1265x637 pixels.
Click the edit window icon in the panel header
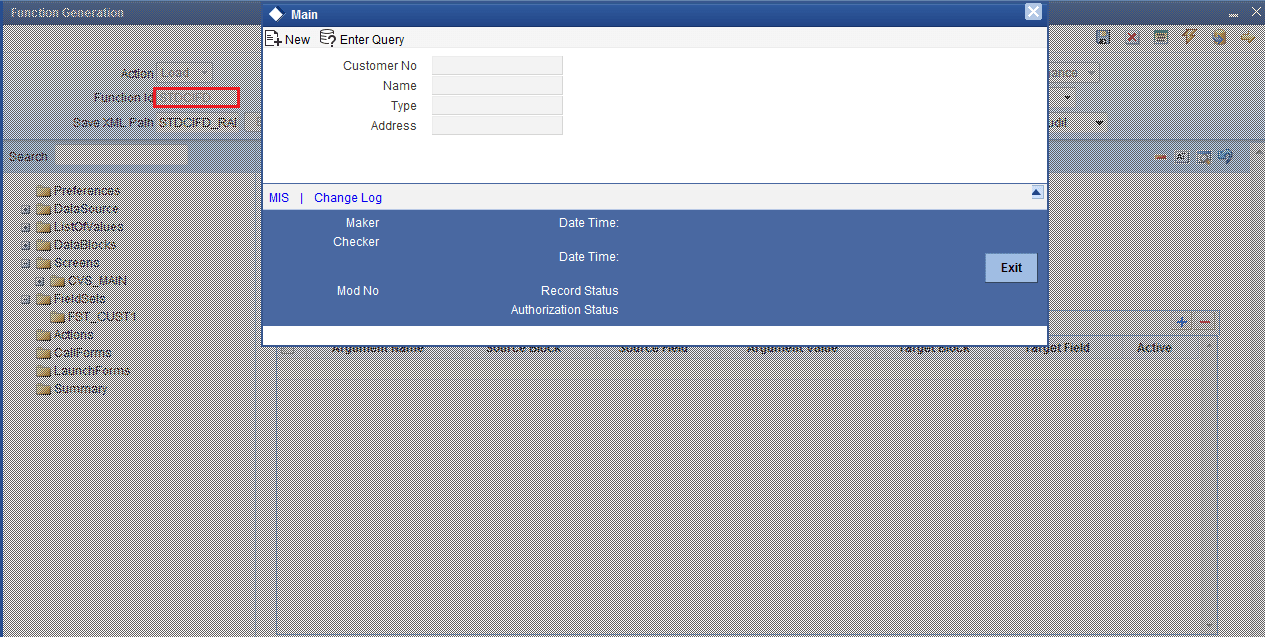pyautogui.click(x=1204, y=157)
